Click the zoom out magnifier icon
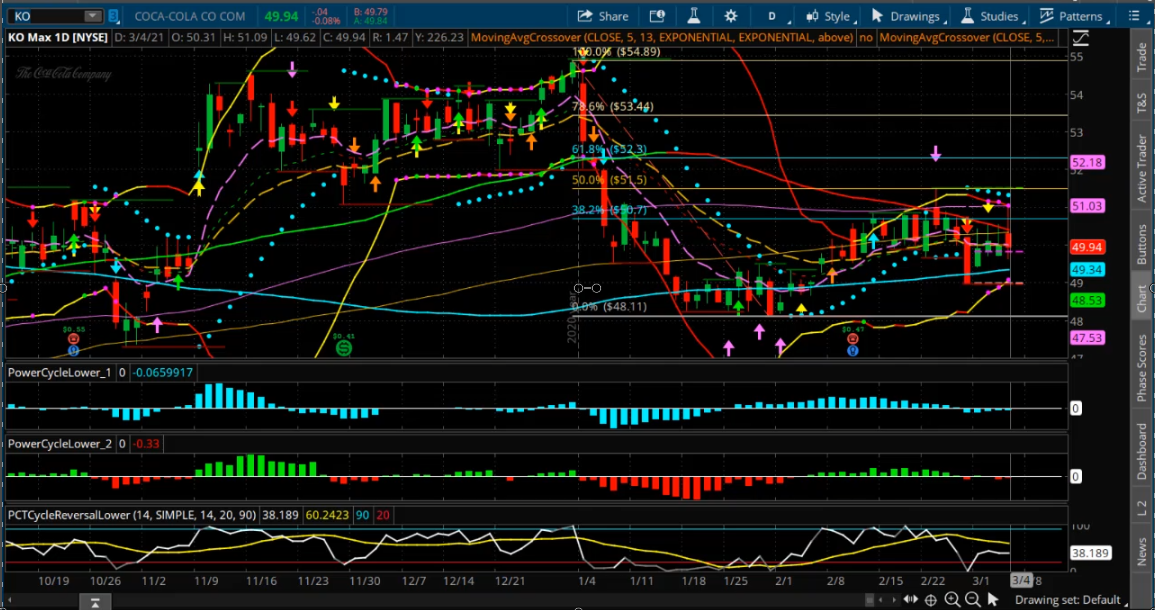This screenshot has width=1155, height=610. [972, 600]
